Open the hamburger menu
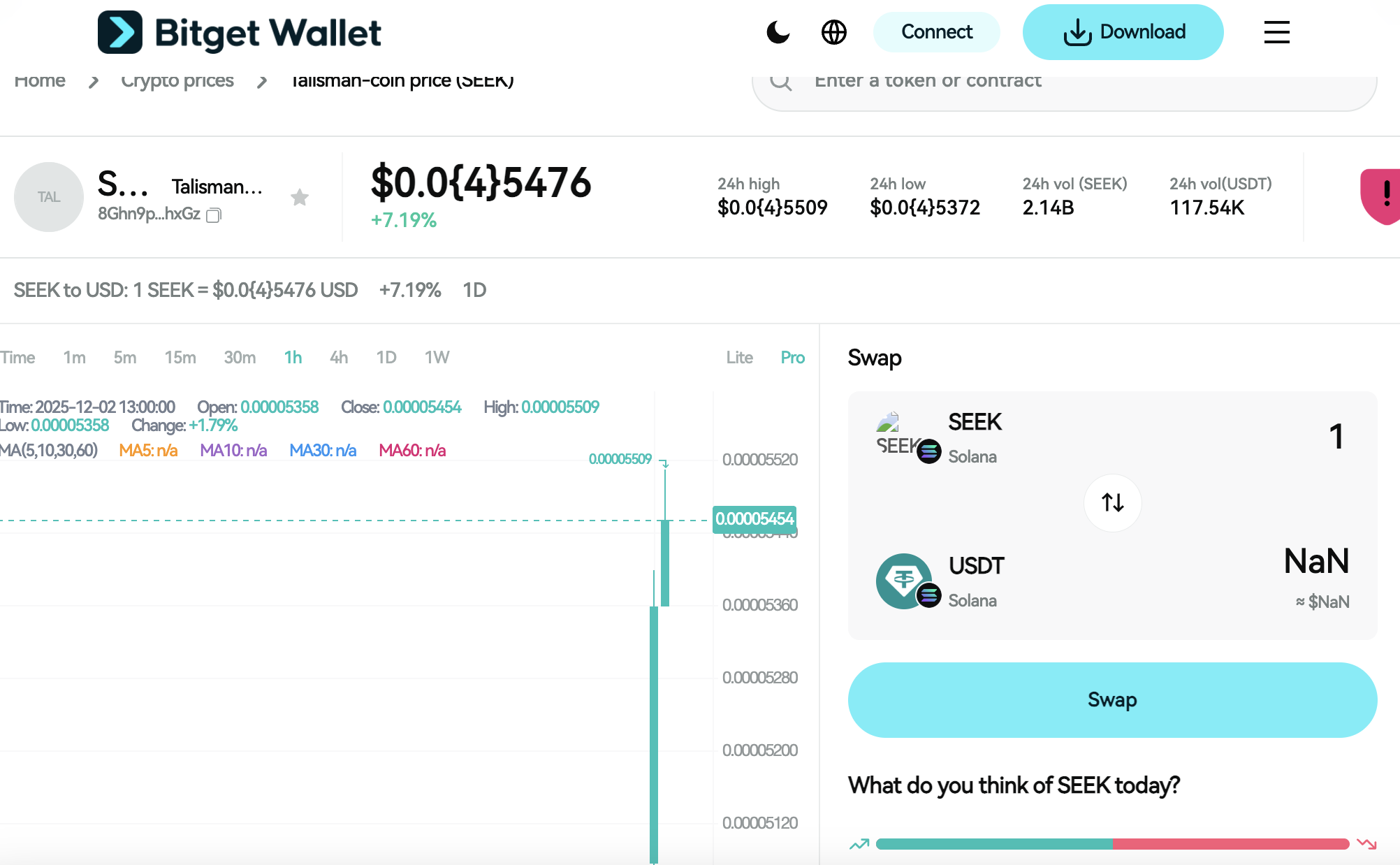 [1276, 32]
